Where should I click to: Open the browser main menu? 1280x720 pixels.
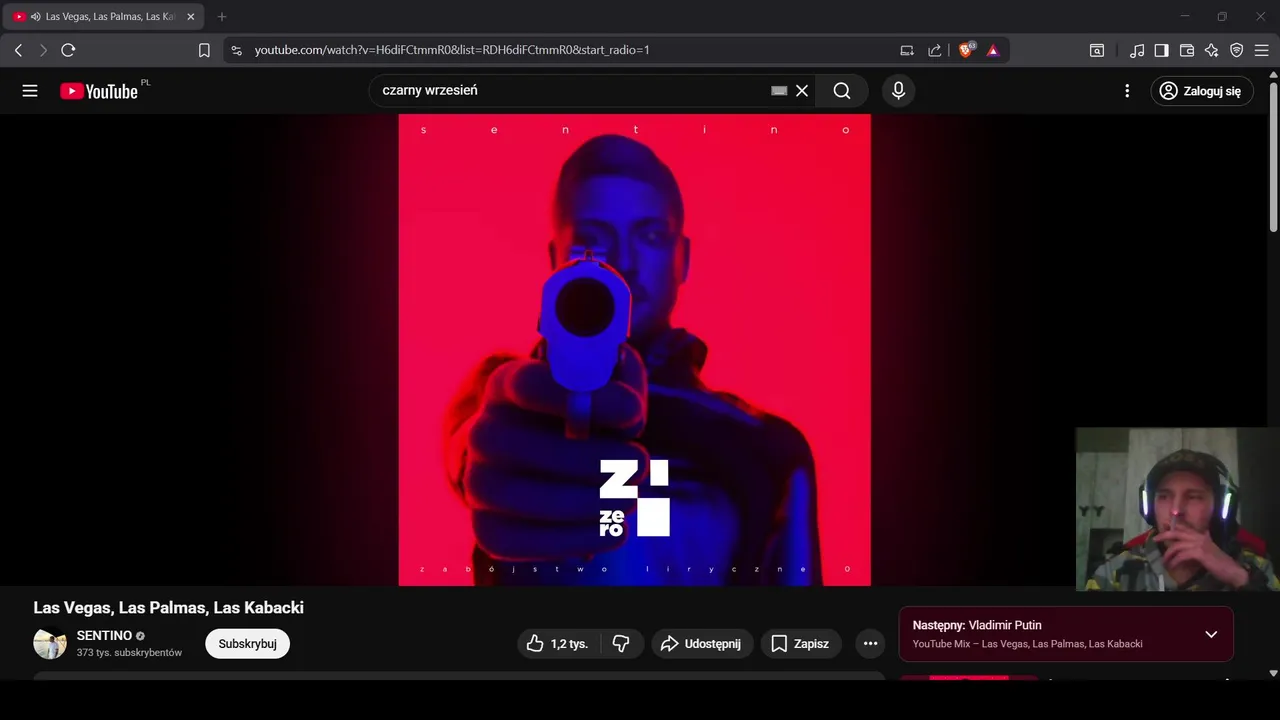coord(1262,50)
